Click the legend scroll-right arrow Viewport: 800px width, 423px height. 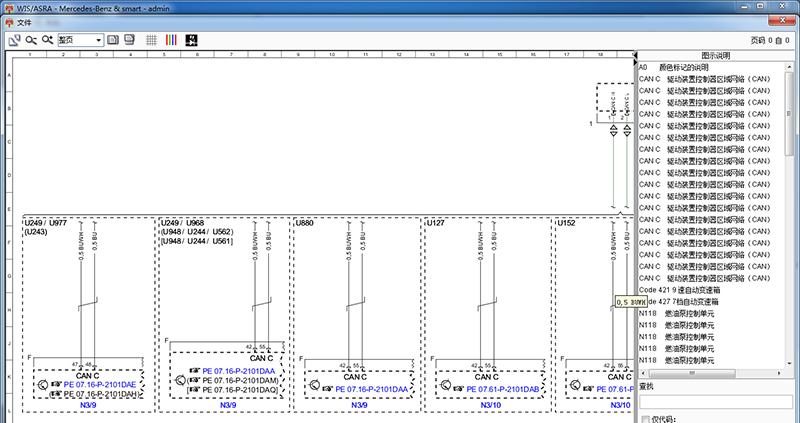point(780,374)
